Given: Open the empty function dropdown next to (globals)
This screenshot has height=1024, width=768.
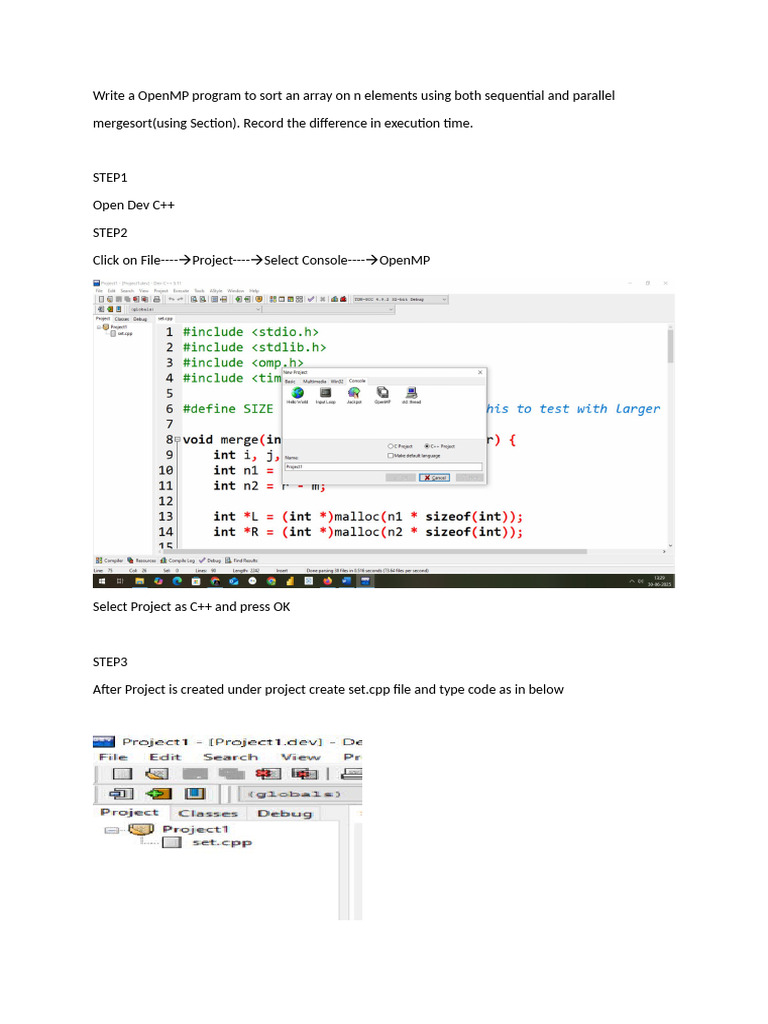Looking at the screenshot, I should click(x=328, y=309).
